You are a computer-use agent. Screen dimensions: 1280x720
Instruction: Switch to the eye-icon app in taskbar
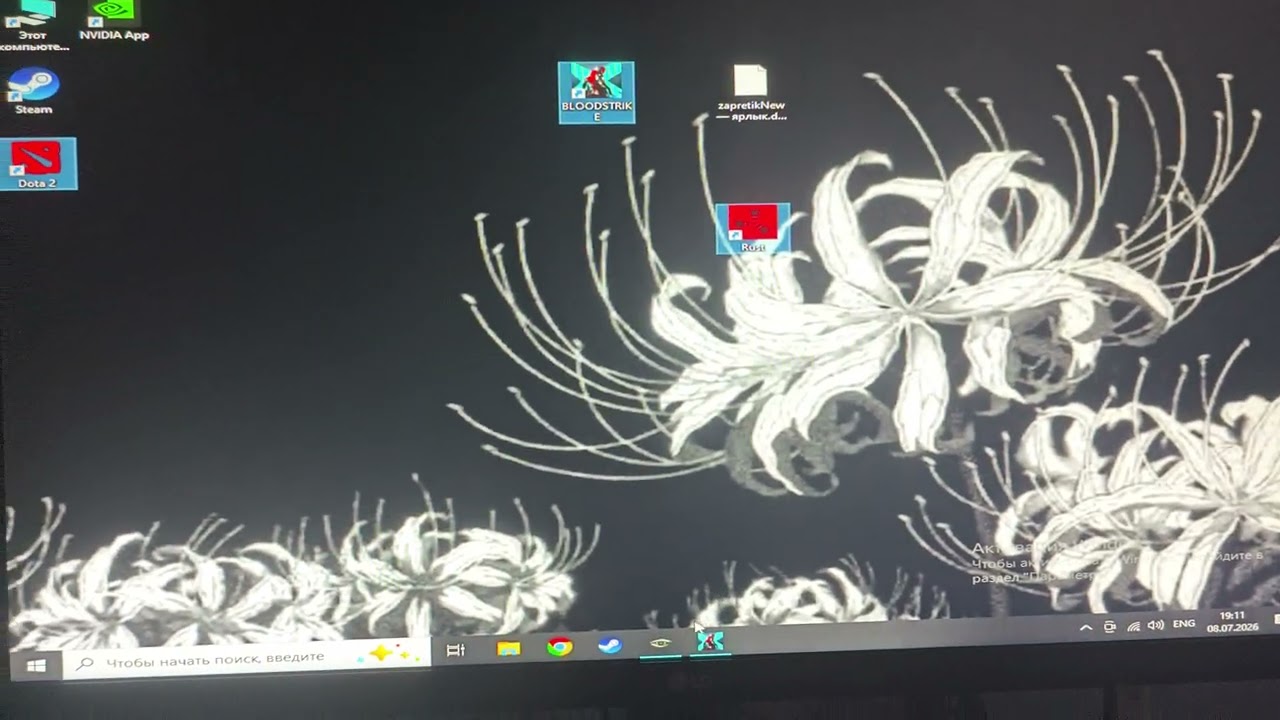point(660,644)
